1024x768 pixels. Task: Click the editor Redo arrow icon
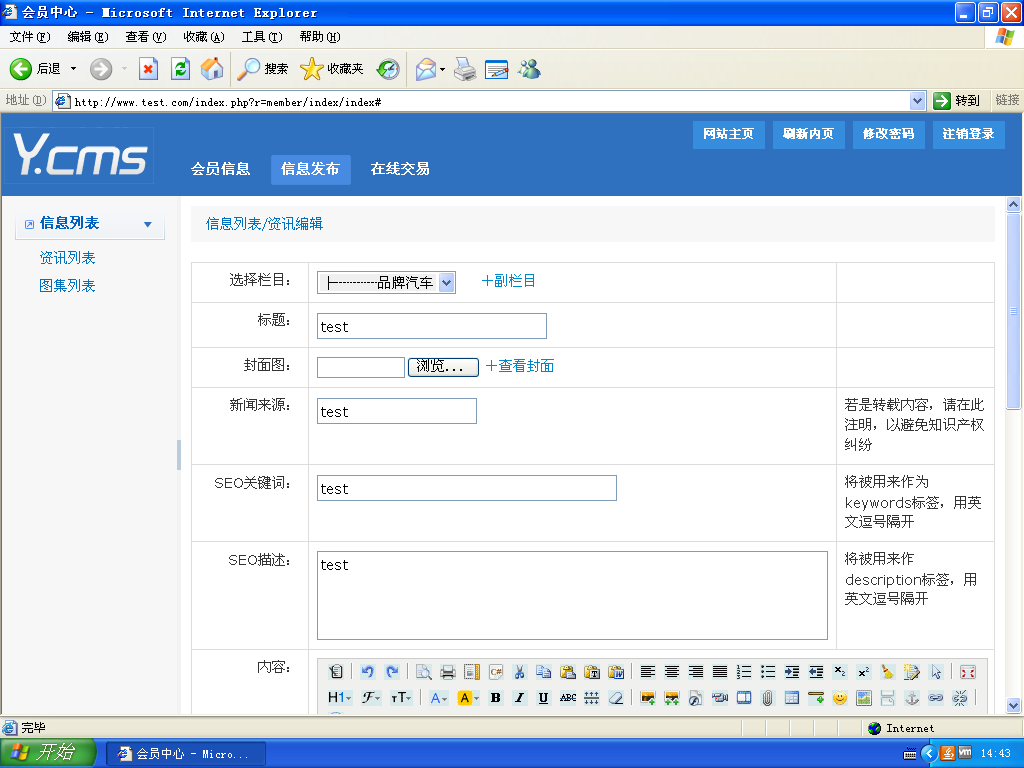point(392,671)
